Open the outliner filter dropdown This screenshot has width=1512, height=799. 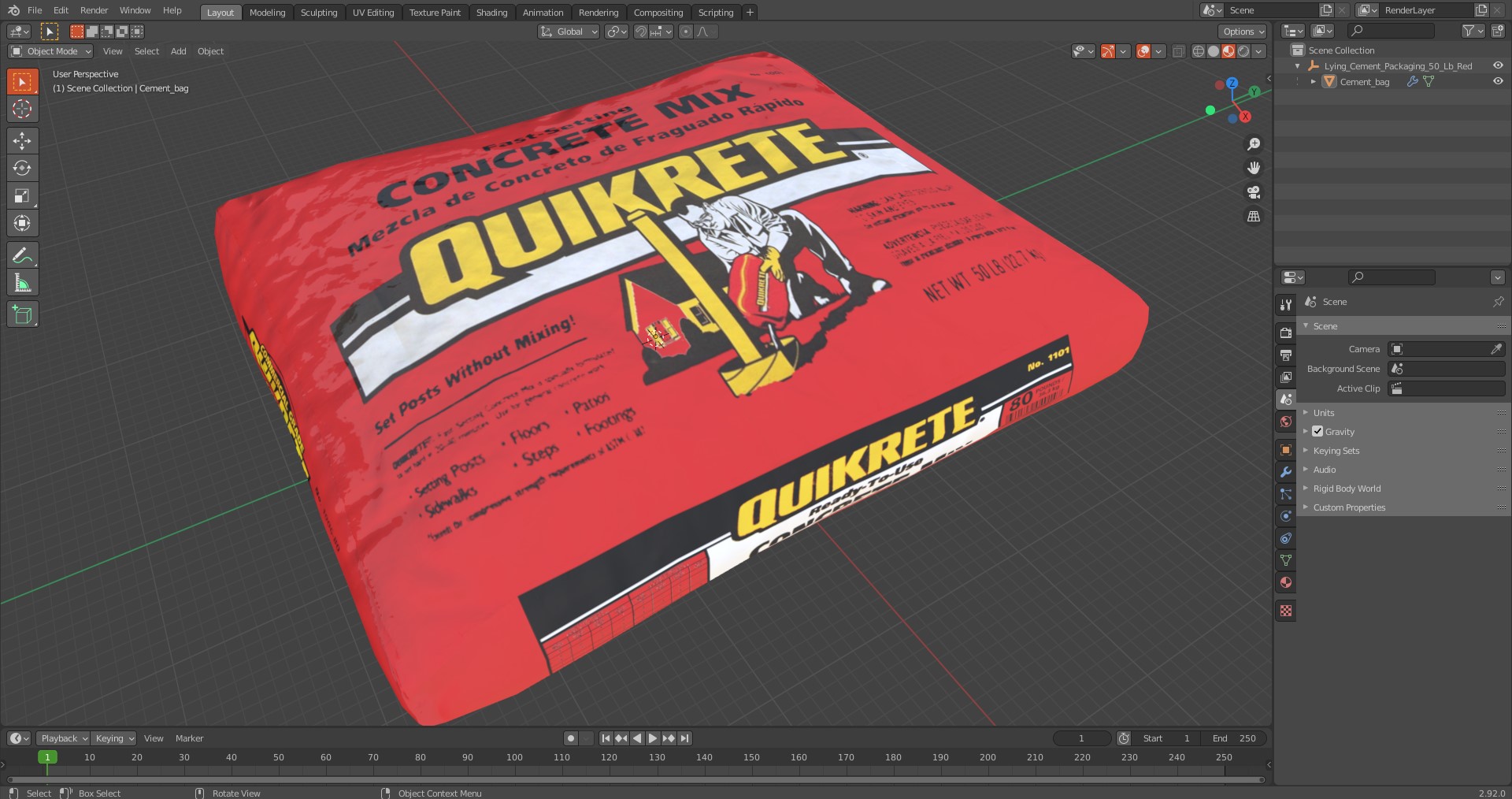(x=1473, y=31)
